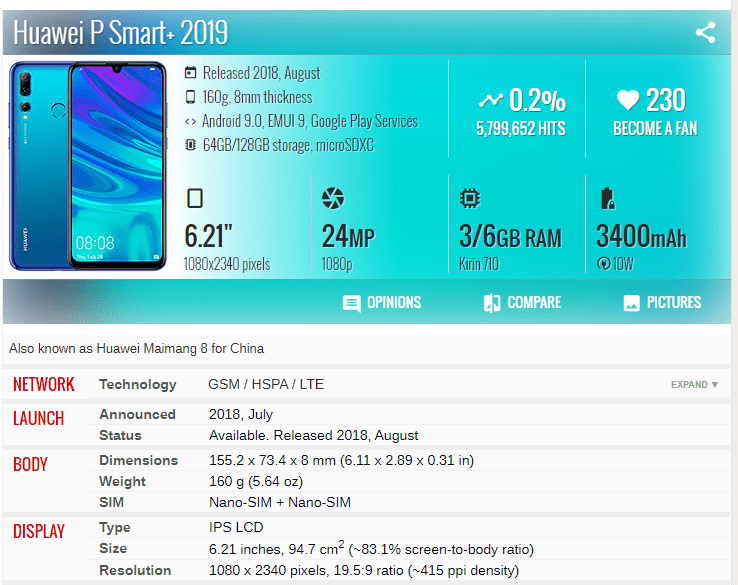Click the share icon in the header
The height and width of the screenshot is (585, 738).
[x=705, y=32]
